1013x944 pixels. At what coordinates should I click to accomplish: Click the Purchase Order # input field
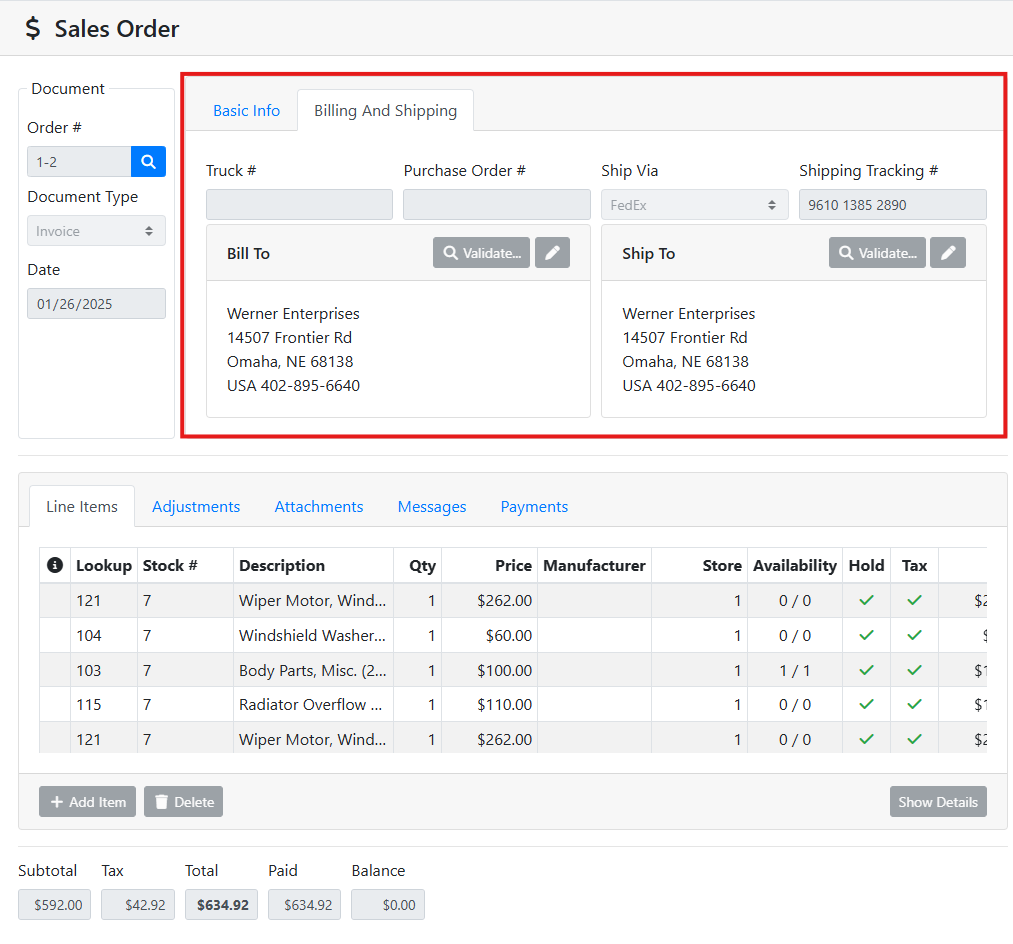coord(496,205)
